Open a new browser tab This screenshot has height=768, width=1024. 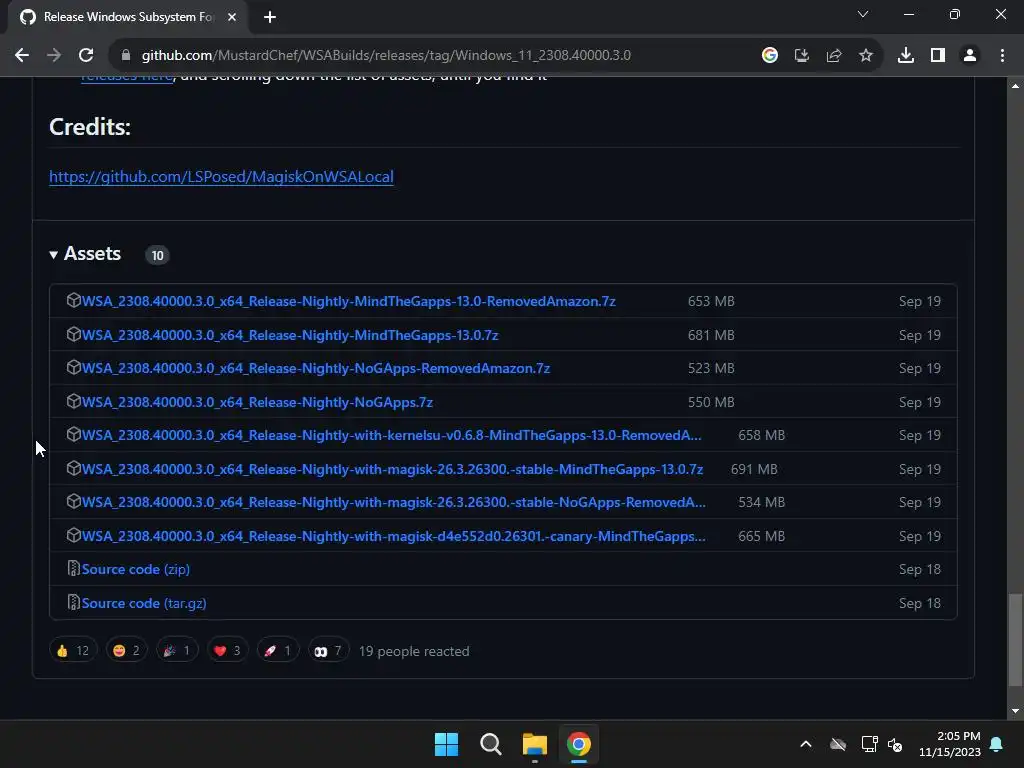pyautogui.click(x=270, y=18)
